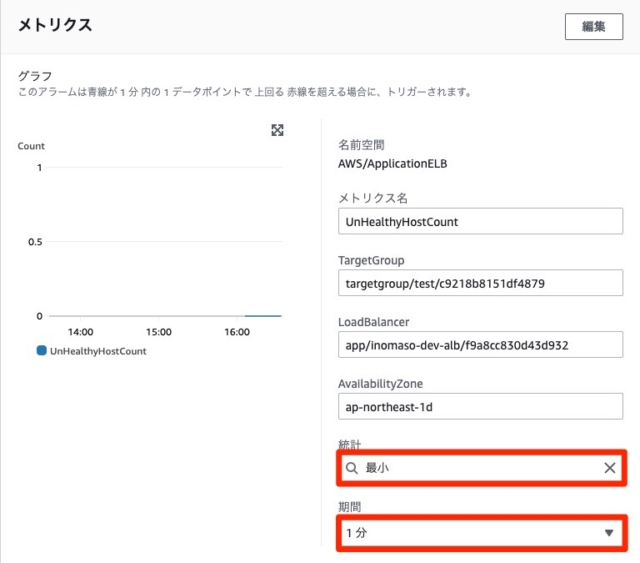Click the メトリクス名 input field
This screenshot has width=640, height=563.
point(480,221)
